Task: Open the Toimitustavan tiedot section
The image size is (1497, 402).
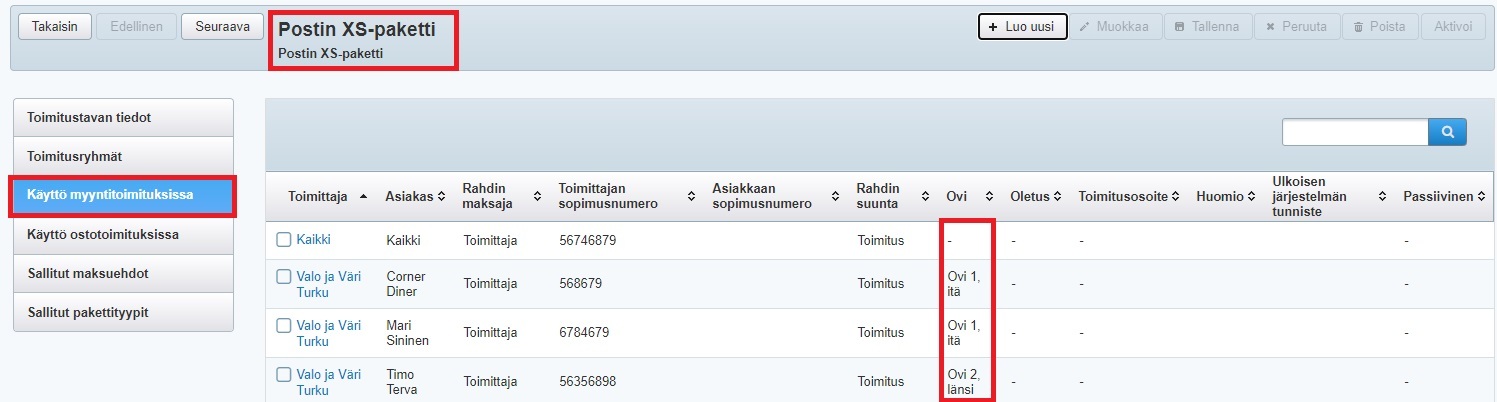Action: click(122, 117)
